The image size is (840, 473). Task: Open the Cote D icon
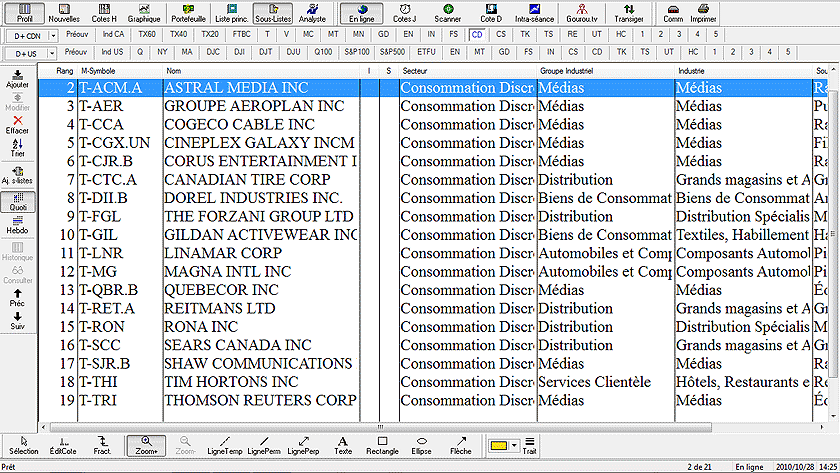491,13
